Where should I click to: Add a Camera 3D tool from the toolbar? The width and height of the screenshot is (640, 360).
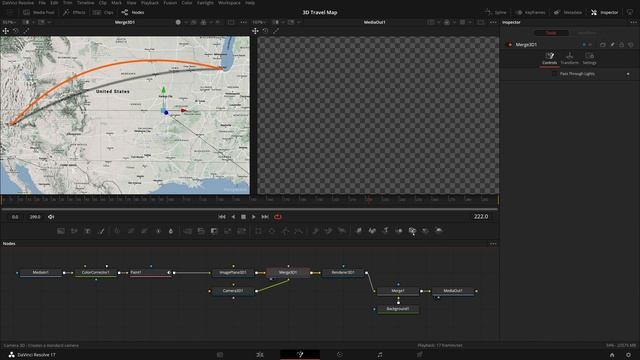[x=412, y=231]
